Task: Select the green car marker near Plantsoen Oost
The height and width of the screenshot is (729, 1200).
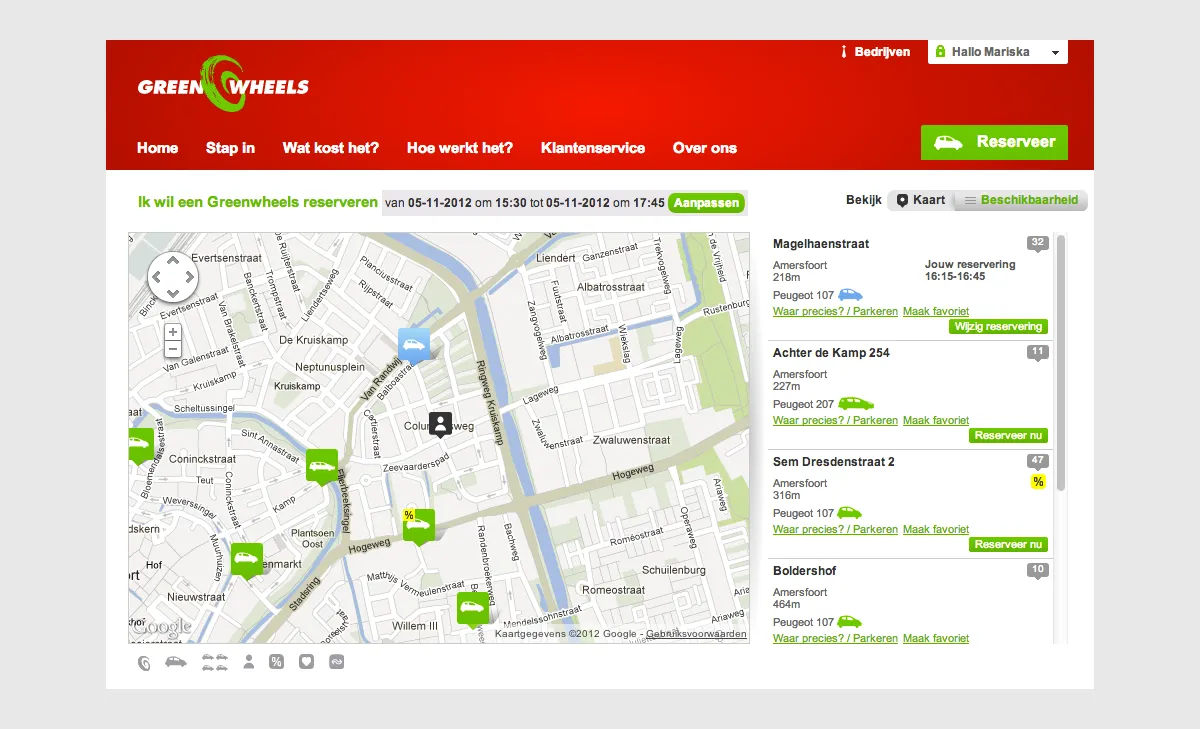Action: [x=246, y=561]
